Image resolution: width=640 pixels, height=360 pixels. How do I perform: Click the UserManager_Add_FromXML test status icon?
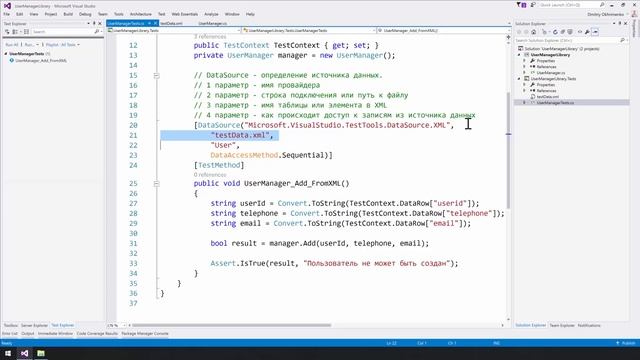(x=11, y=60)
